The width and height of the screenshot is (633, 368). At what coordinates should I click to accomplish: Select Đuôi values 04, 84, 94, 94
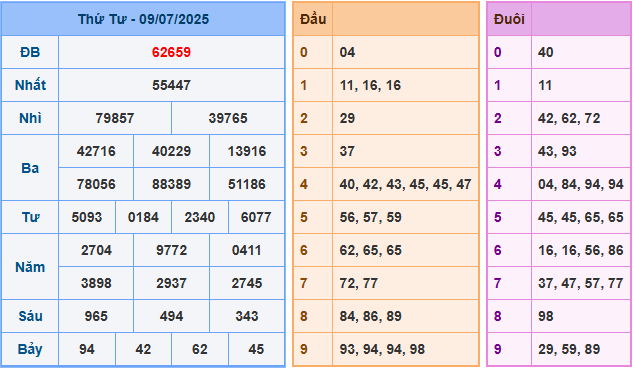(581, 184)
